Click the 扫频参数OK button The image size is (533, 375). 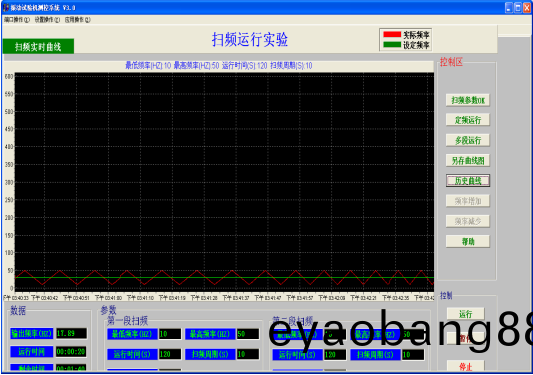pos(468,100)
